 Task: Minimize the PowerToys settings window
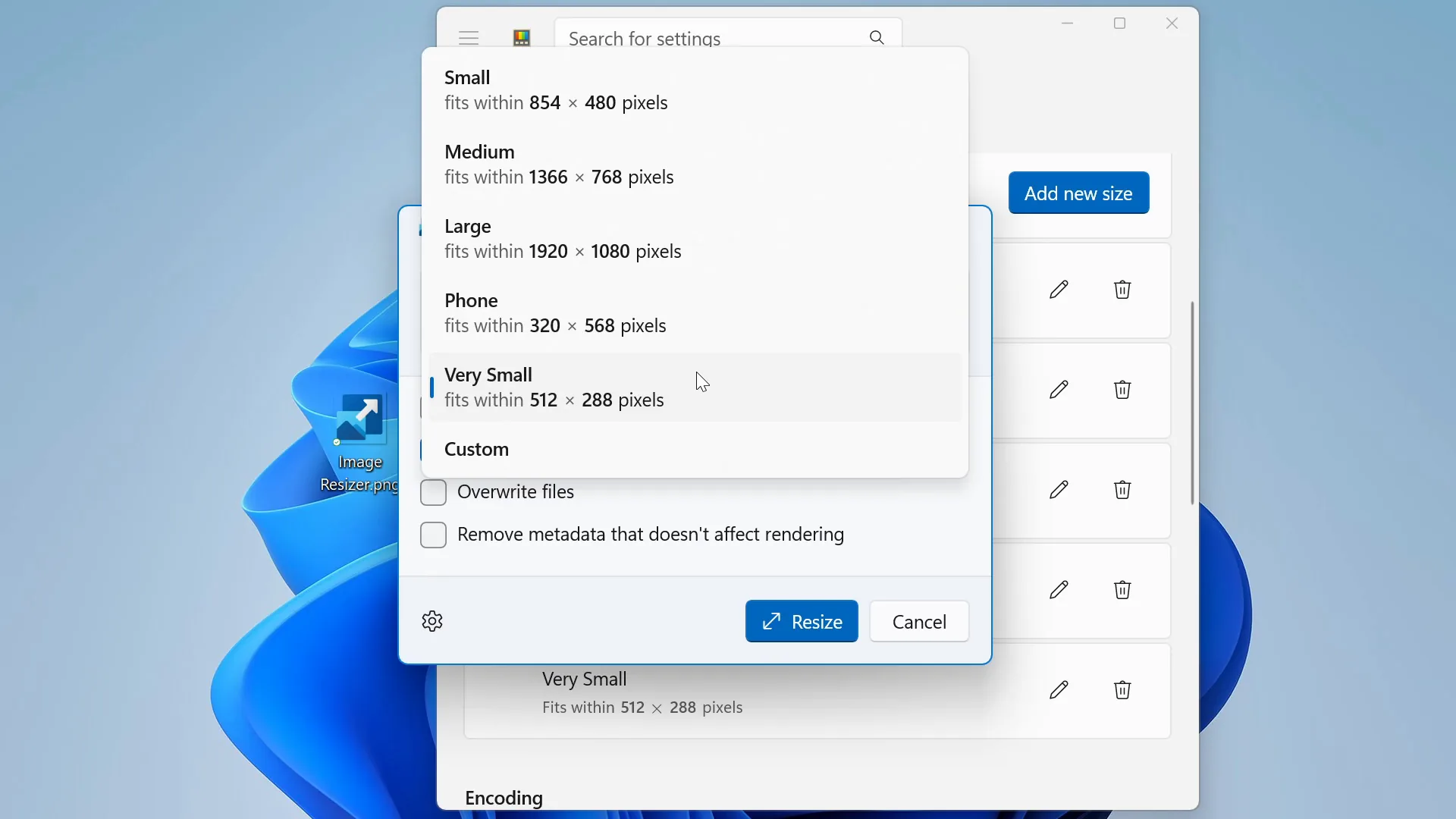tap(1068, 24)
